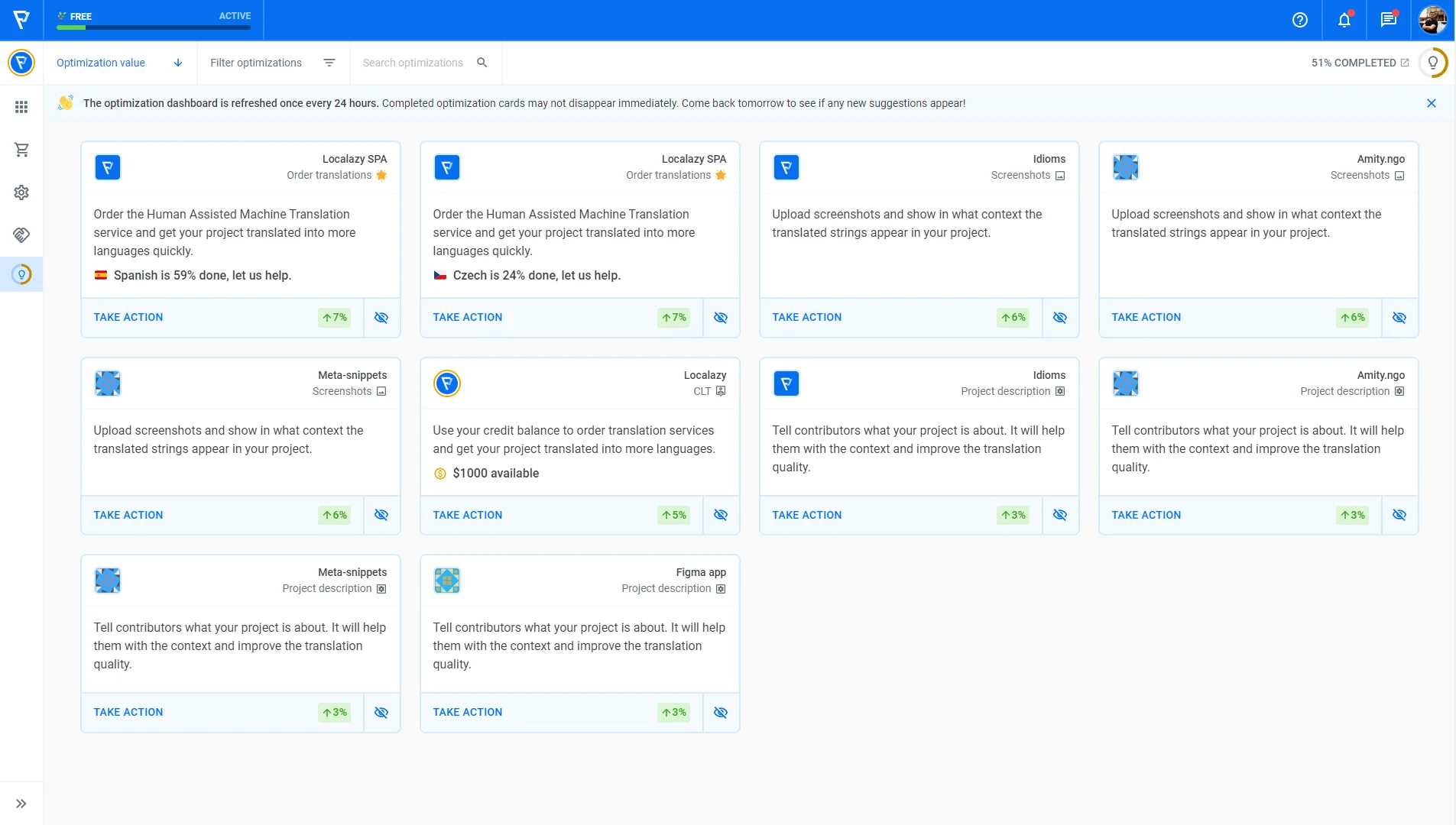Expand the sidebar with double chevron
This screenshot has width=1456, height=825.
click(x=21, y=804)
